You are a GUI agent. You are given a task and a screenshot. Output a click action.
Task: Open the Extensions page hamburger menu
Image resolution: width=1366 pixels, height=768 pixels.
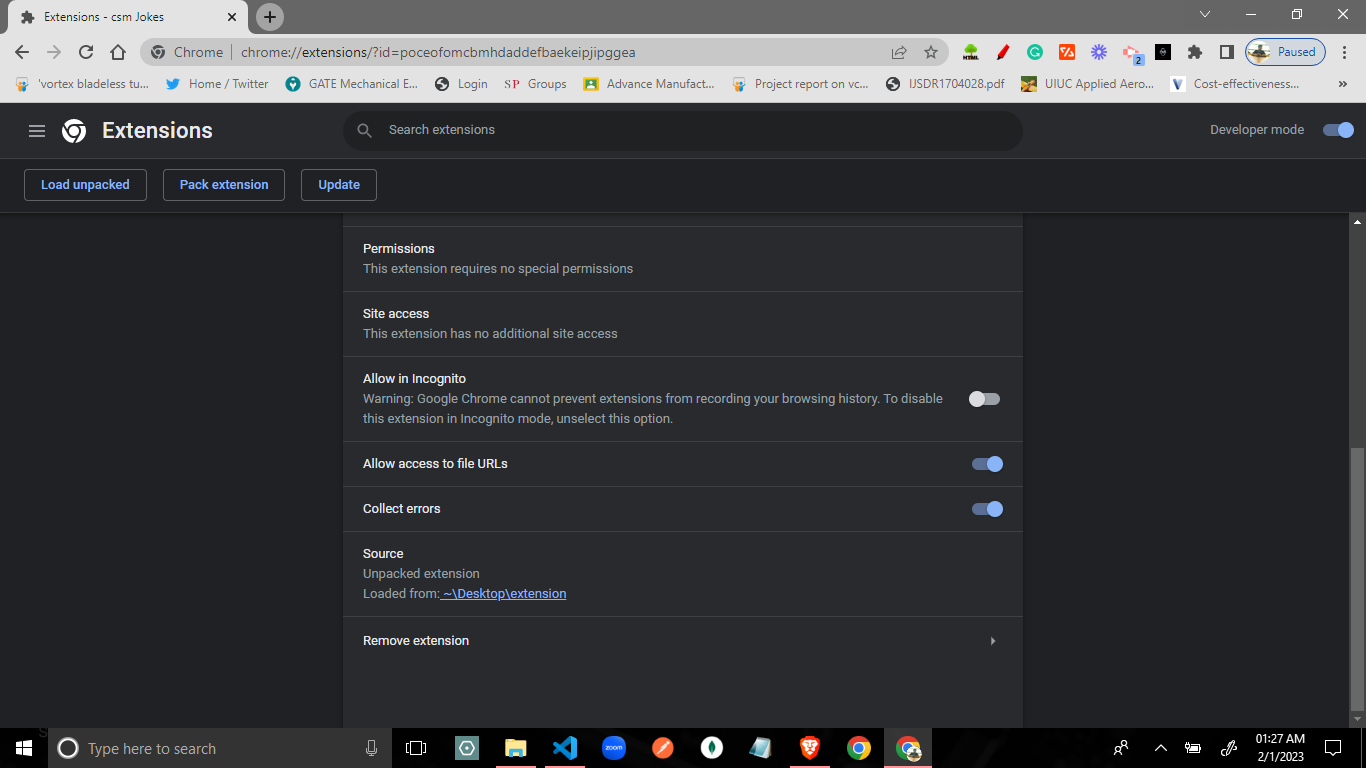point(36,130)
